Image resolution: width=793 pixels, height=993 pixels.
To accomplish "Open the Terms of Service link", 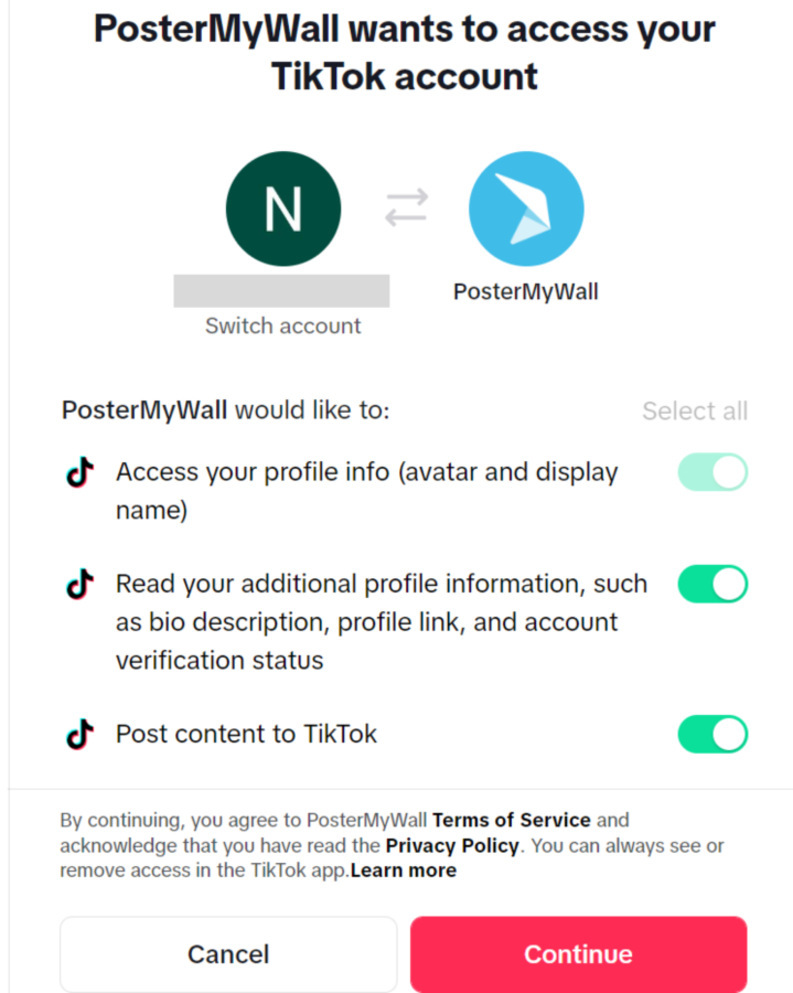I will tap(511, 820).
